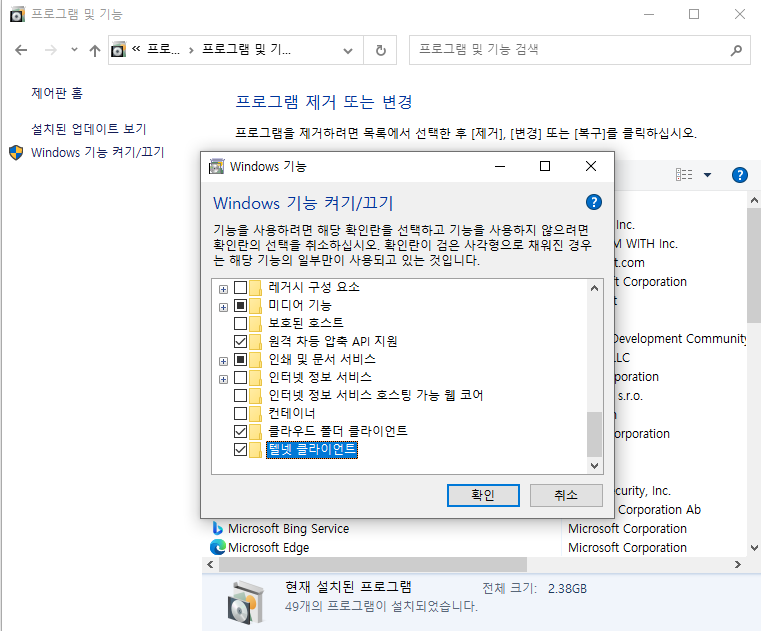Open the 제어판 홈 link
Image resolution: width=761 pixels, height=631 pixels.
pos(57,93)
